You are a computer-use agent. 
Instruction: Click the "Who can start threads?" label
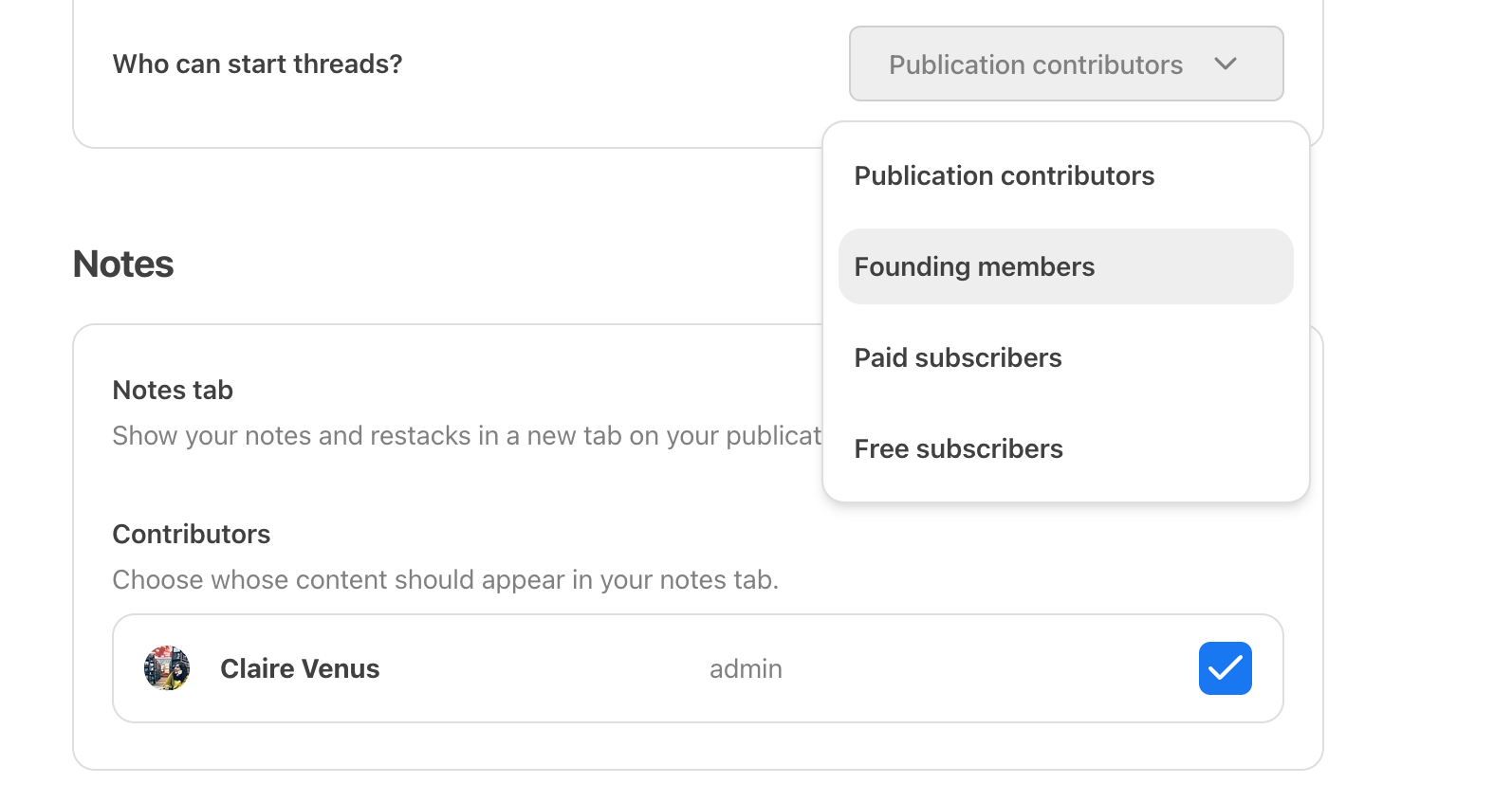tap(257, 64)
